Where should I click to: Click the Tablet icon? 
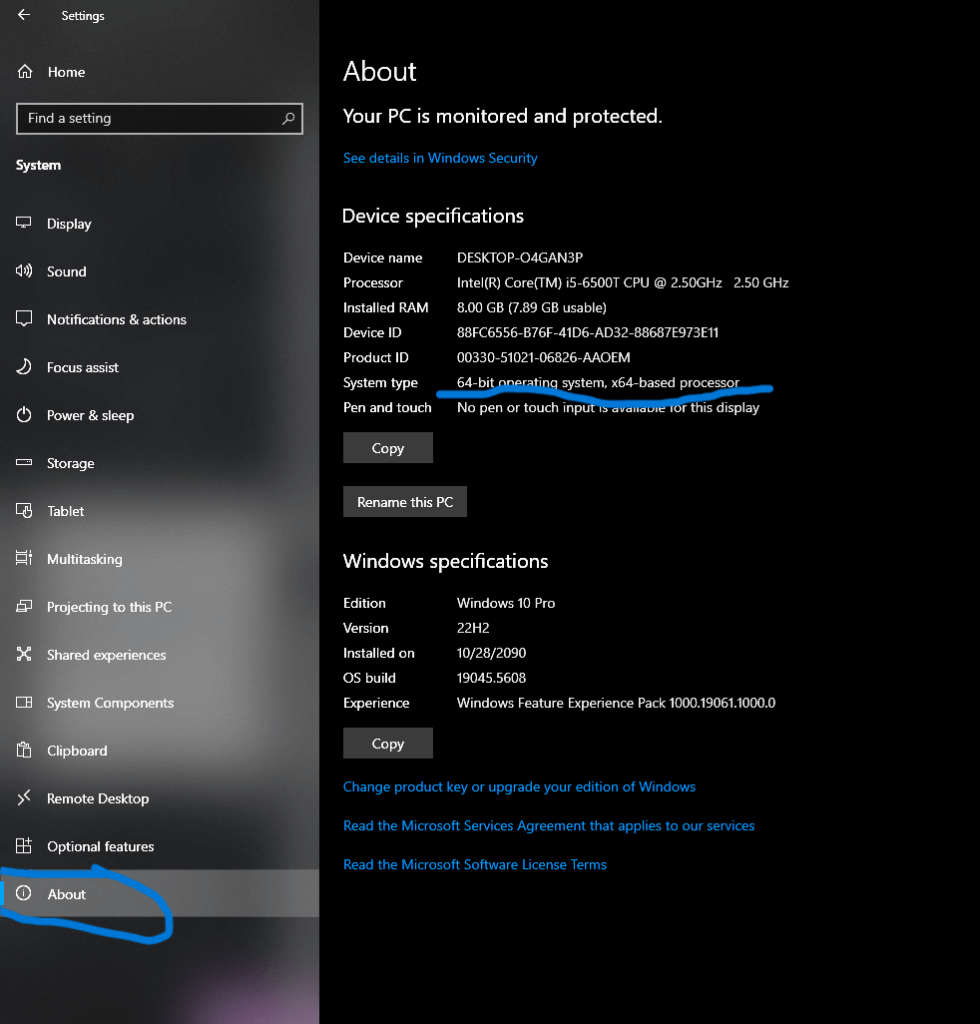(24, 510)
